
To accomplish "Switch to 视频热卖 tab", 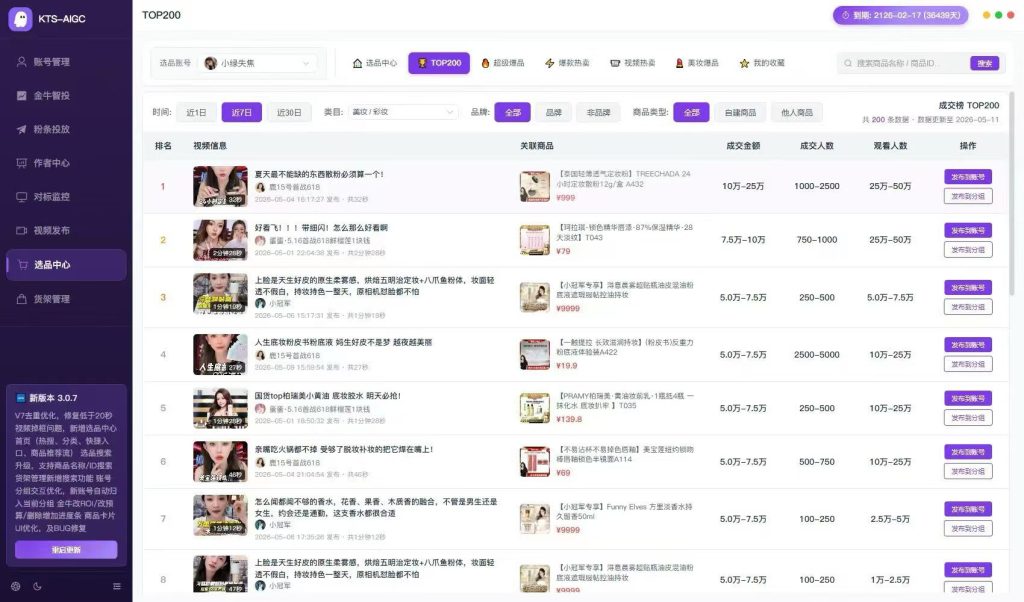I will [632, 63].
